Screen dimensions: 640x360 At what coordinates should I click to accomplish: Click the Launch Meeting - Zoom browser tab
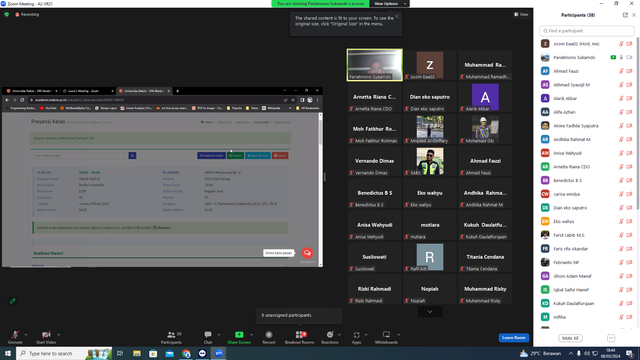[x=87, y=91]
